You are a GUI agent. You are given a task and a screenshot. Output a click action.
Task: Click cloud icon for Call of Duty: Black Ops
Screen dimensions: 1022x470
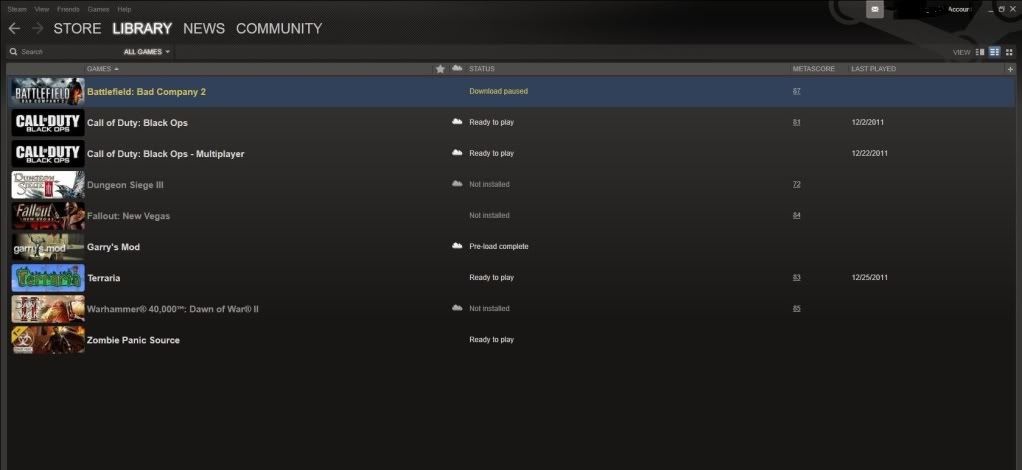(x=457, y=122)
